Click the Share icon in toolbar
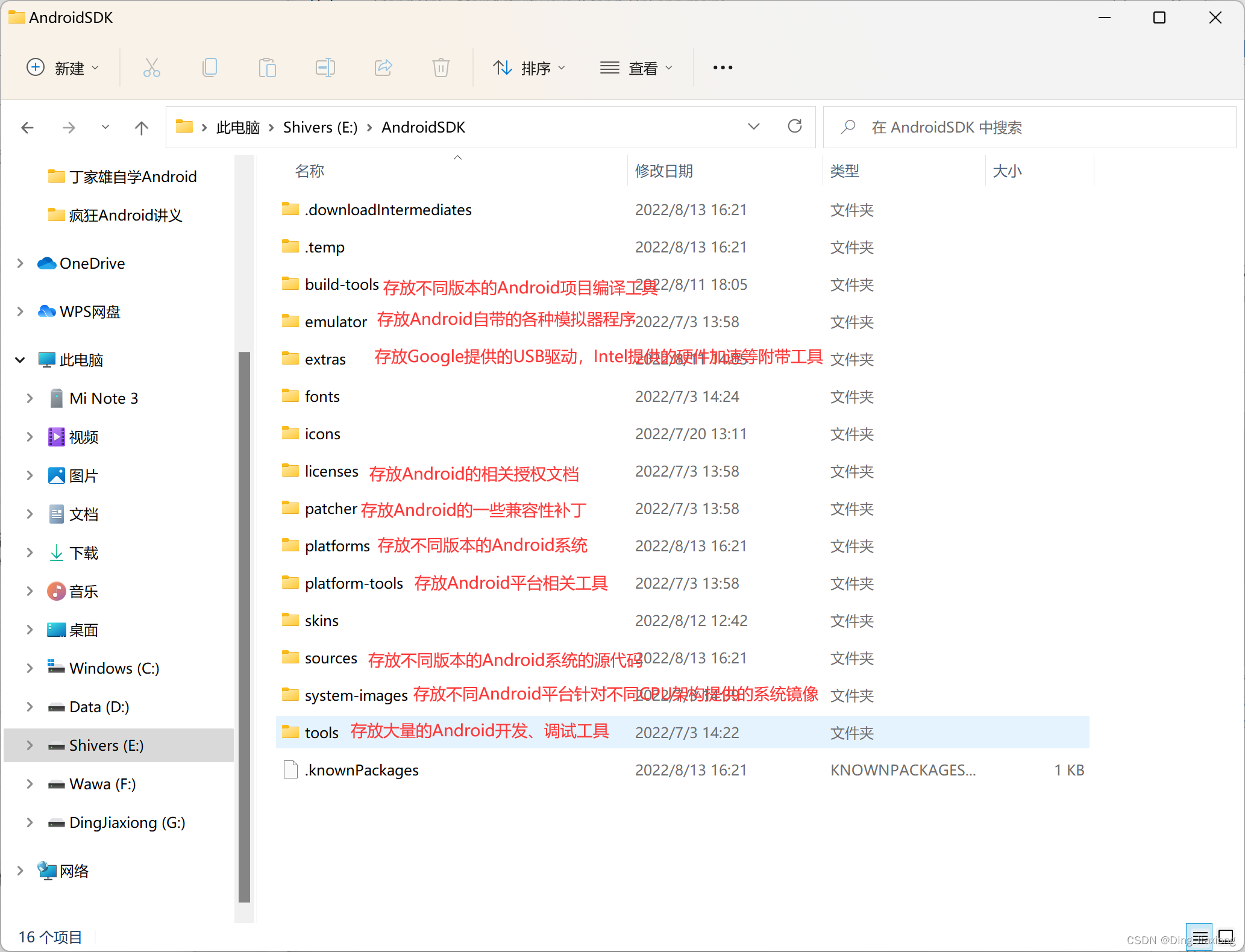Screen dimensions: 1245x952 click(383, 67)
